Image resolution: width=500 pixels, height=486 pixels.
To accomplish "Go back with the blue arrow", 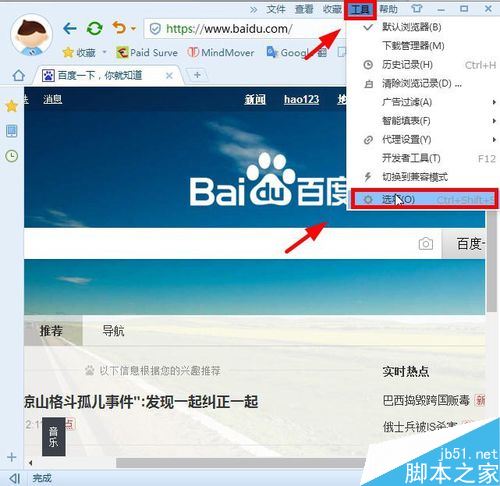I will click(x=70, y=28).
